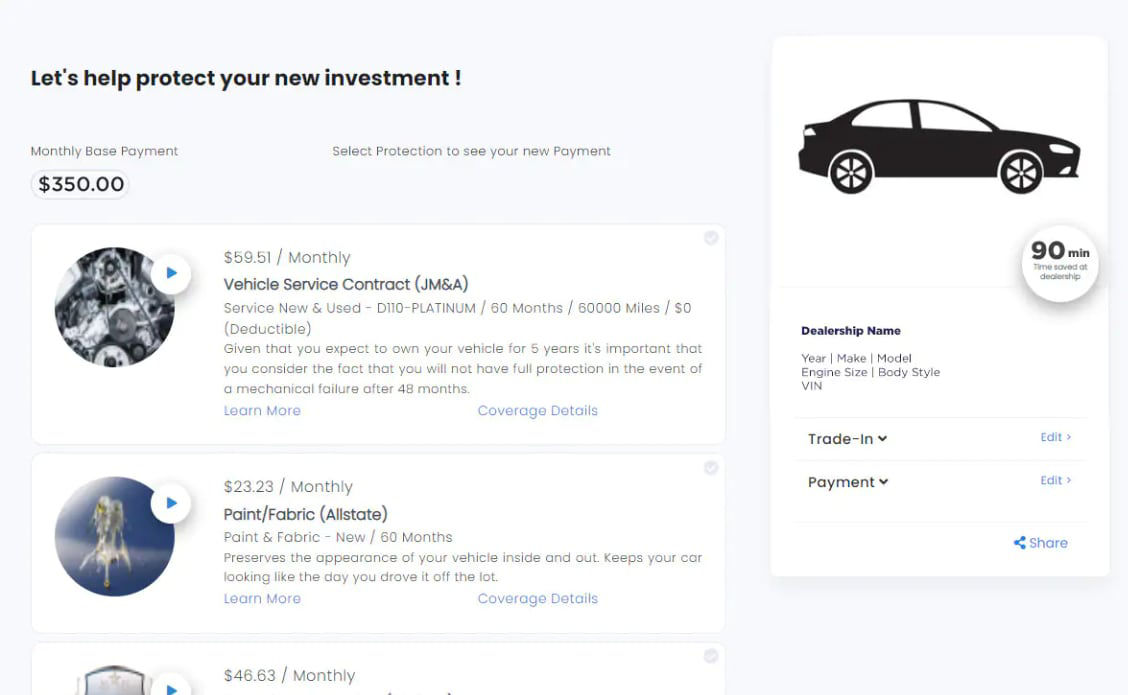Click the 90 min time saved badge

1059,262
